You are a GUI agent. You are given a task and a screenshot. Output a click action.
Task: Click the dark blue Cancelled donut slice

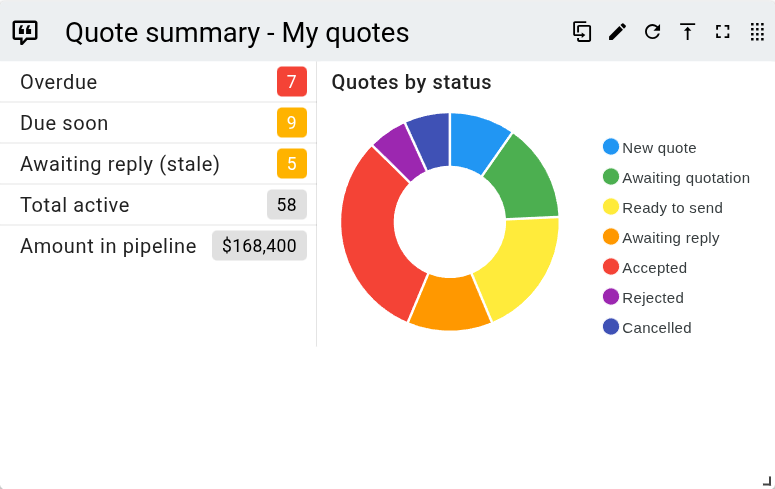pos(431,140)
